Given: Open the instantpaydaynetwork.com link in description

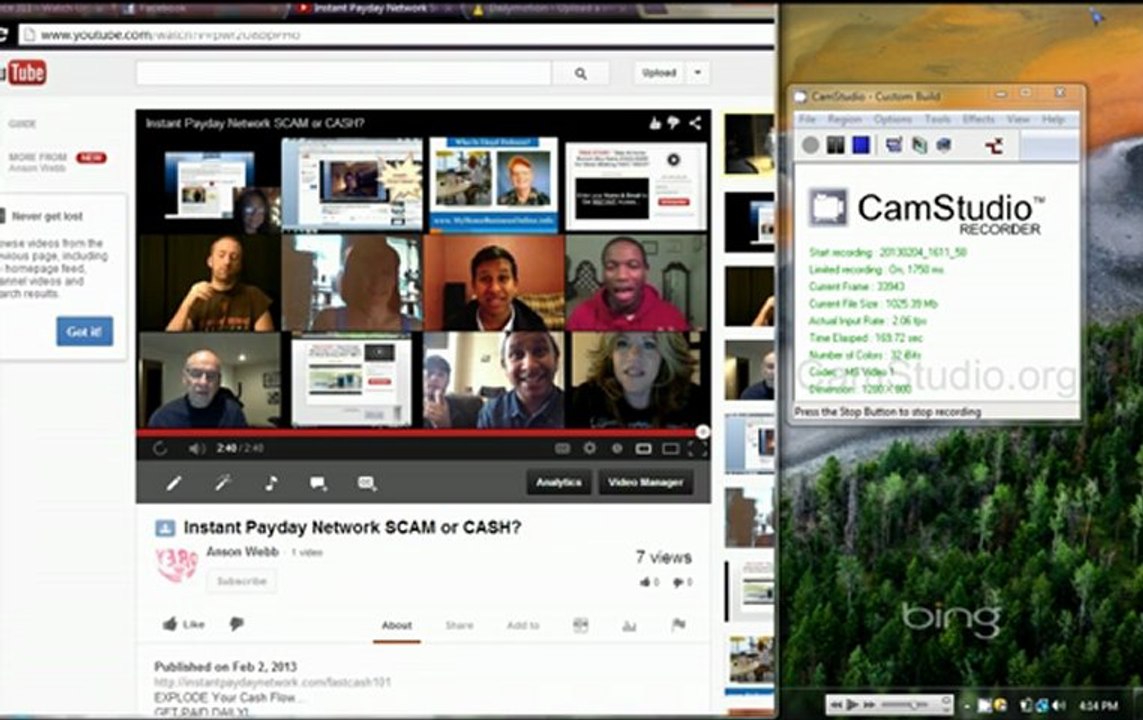Looking at the screenshot, I should (273, 682).
